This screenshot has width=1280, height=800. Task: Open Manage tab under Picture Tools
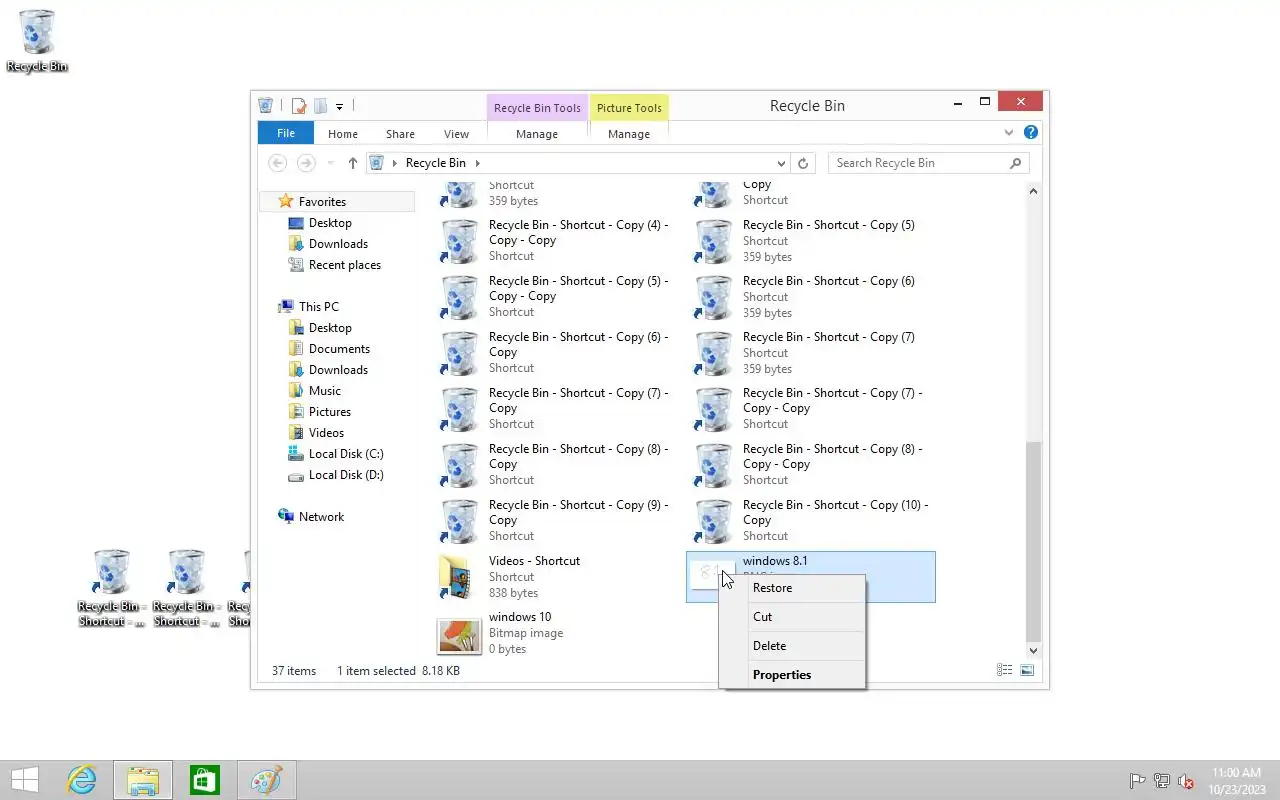pos(629,134)
